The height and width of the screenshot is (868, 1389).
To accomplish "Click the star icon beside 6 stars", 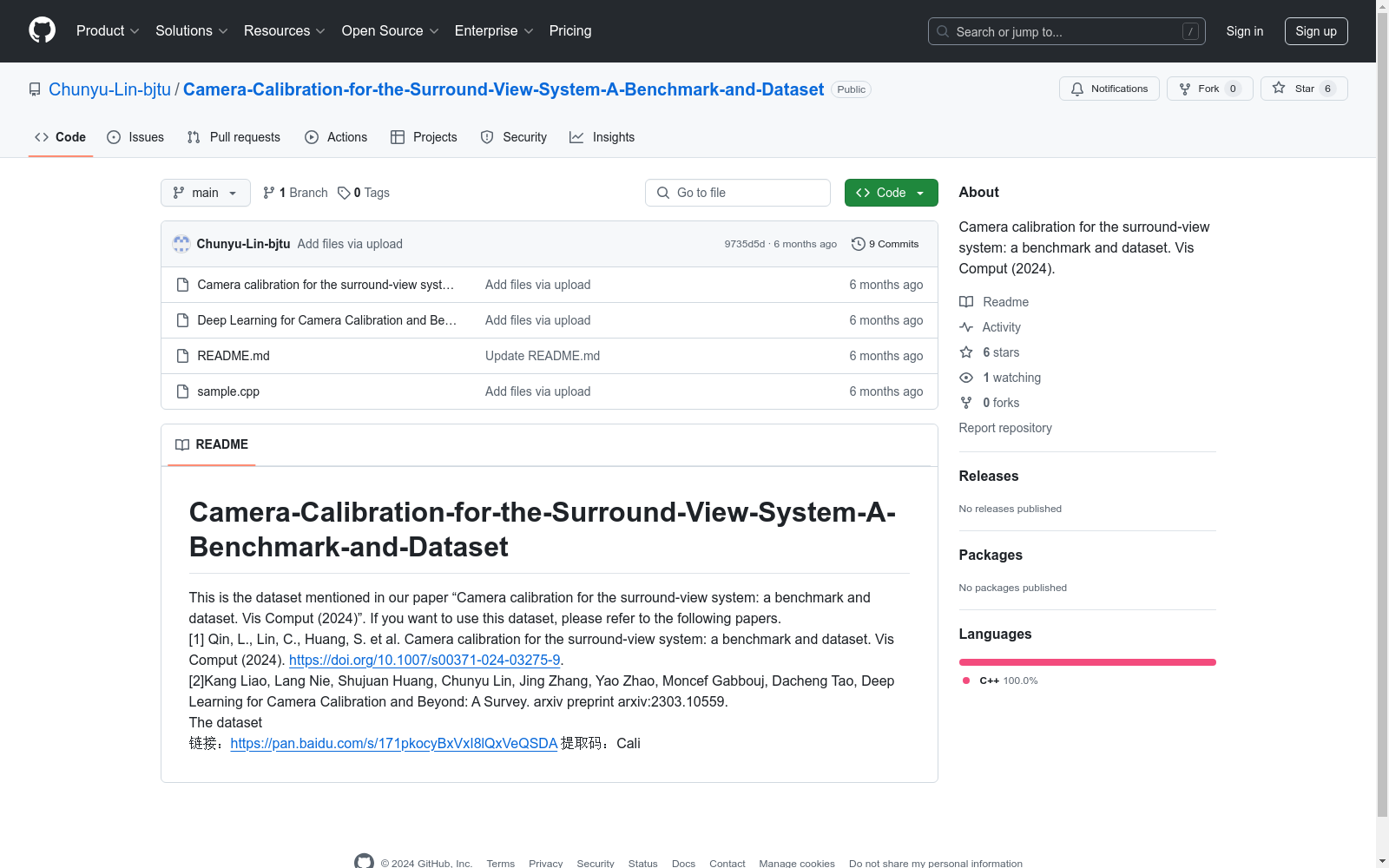I will 966,352.
